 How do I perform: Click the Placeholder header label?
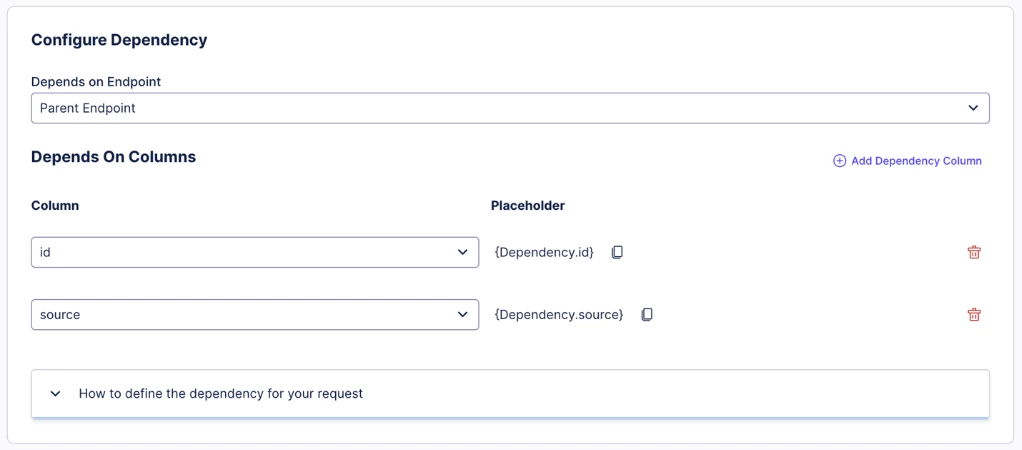click(x=528, y=206)
